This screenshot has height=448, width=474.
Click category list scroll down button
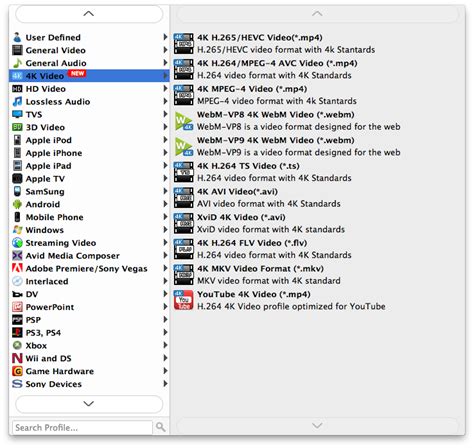[89, 404]
